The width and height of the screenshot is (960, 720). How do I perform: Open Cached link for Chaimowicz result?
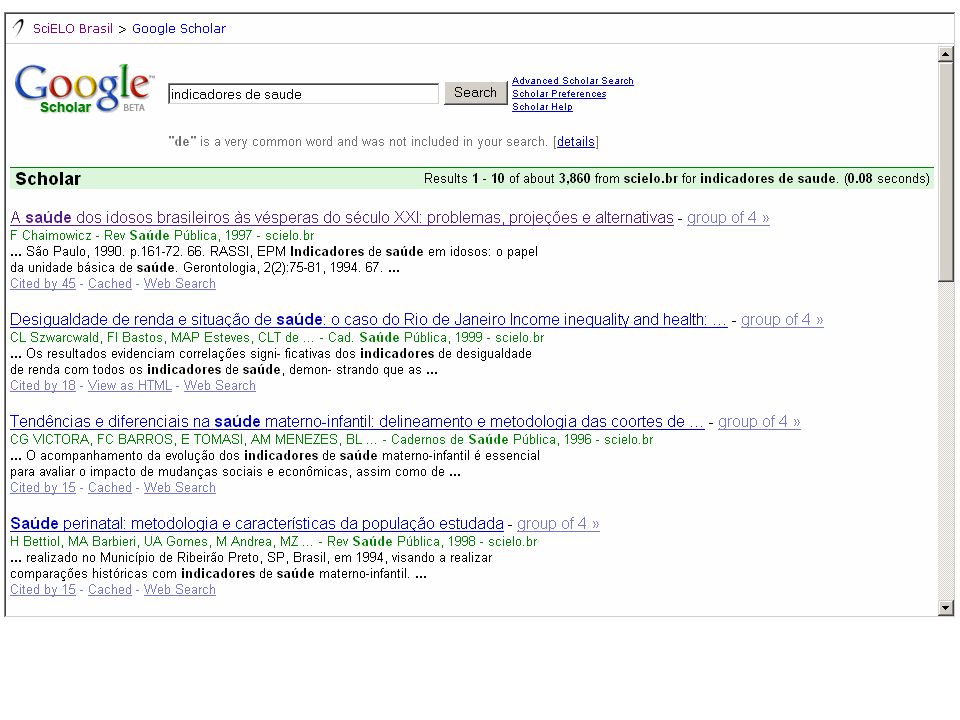pyautogui.click(x=110, y=283)
